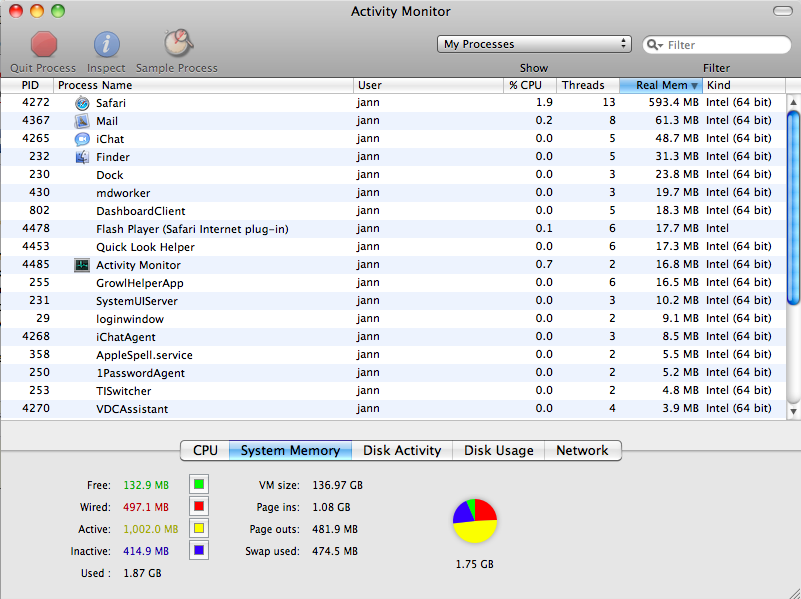Sort by the PID column header
This screenshot has height=599, width=801.
[x=27, y=85]
